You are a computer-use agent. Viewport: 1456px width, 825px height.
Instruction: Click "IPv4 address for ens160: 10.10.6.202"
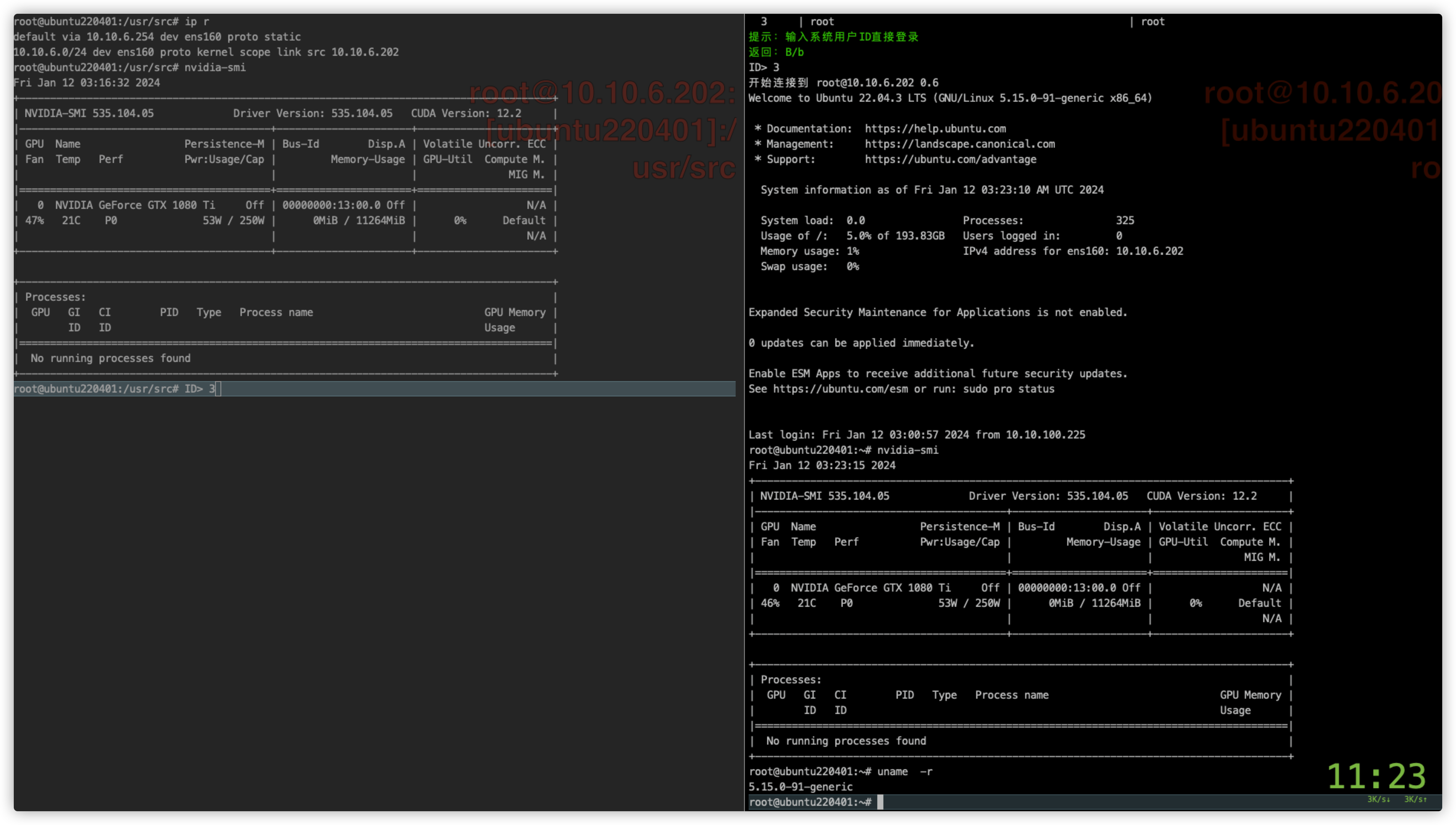click(1073, 251)
